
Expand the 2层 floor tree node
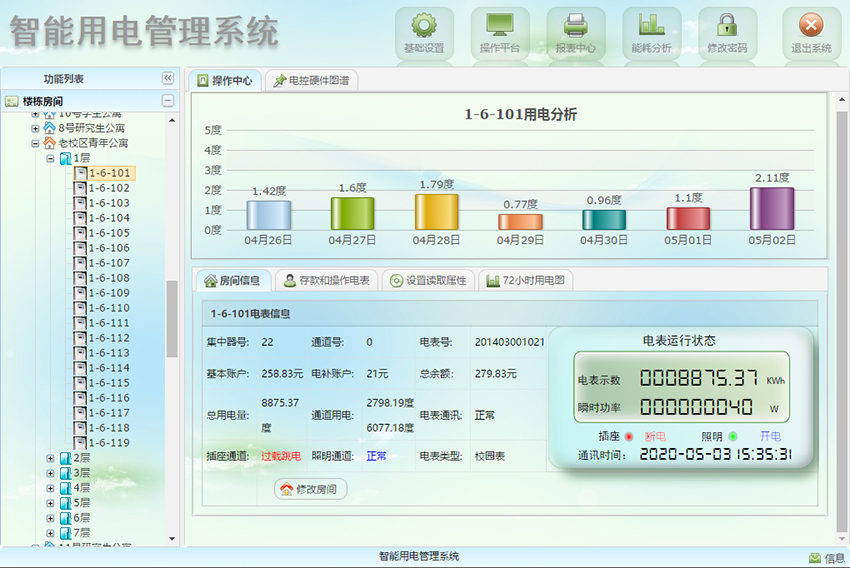pos(50,458)
